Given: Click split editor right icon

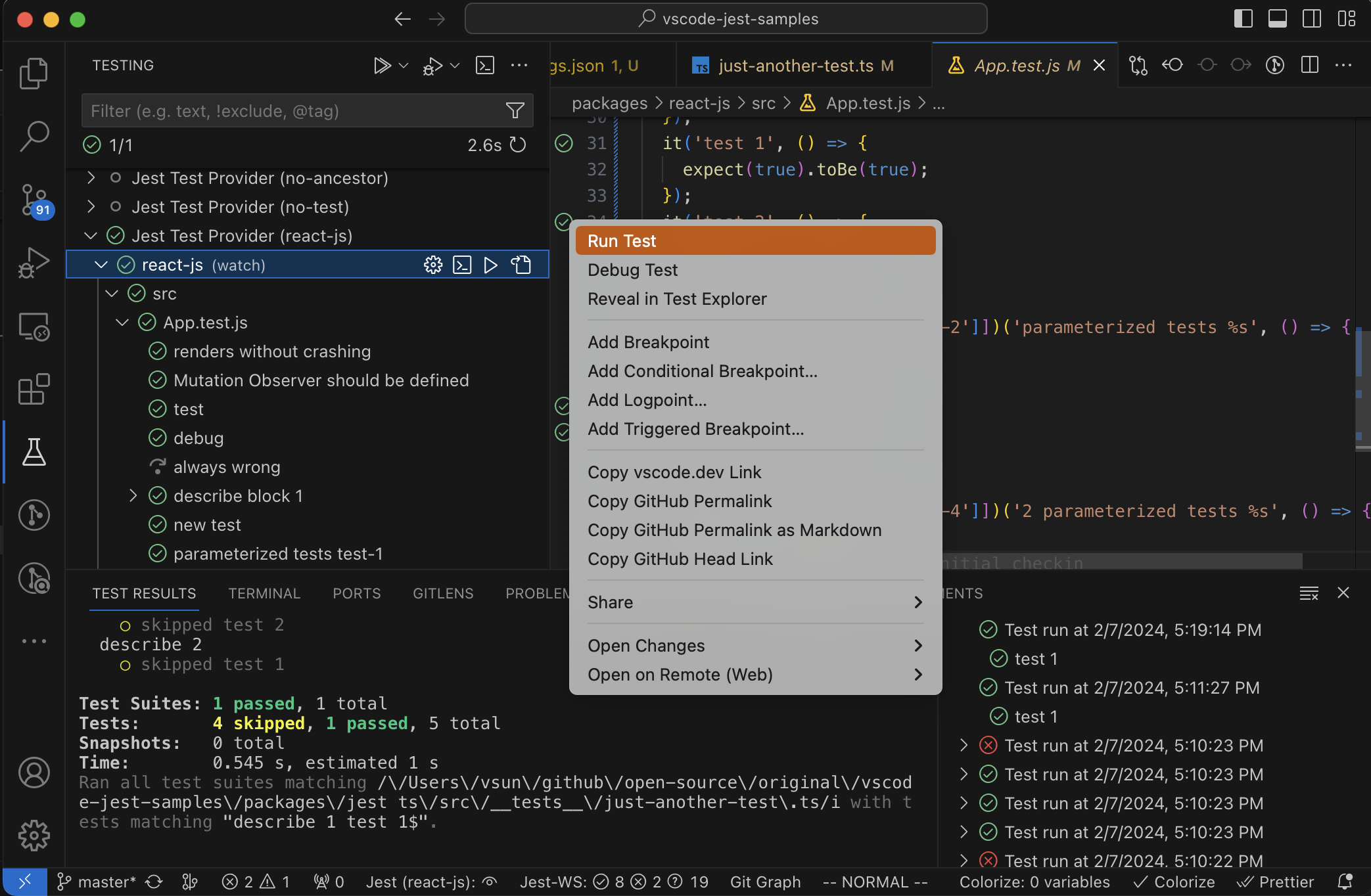Looking at the screenshot, I should click(x=1310, y=65).
